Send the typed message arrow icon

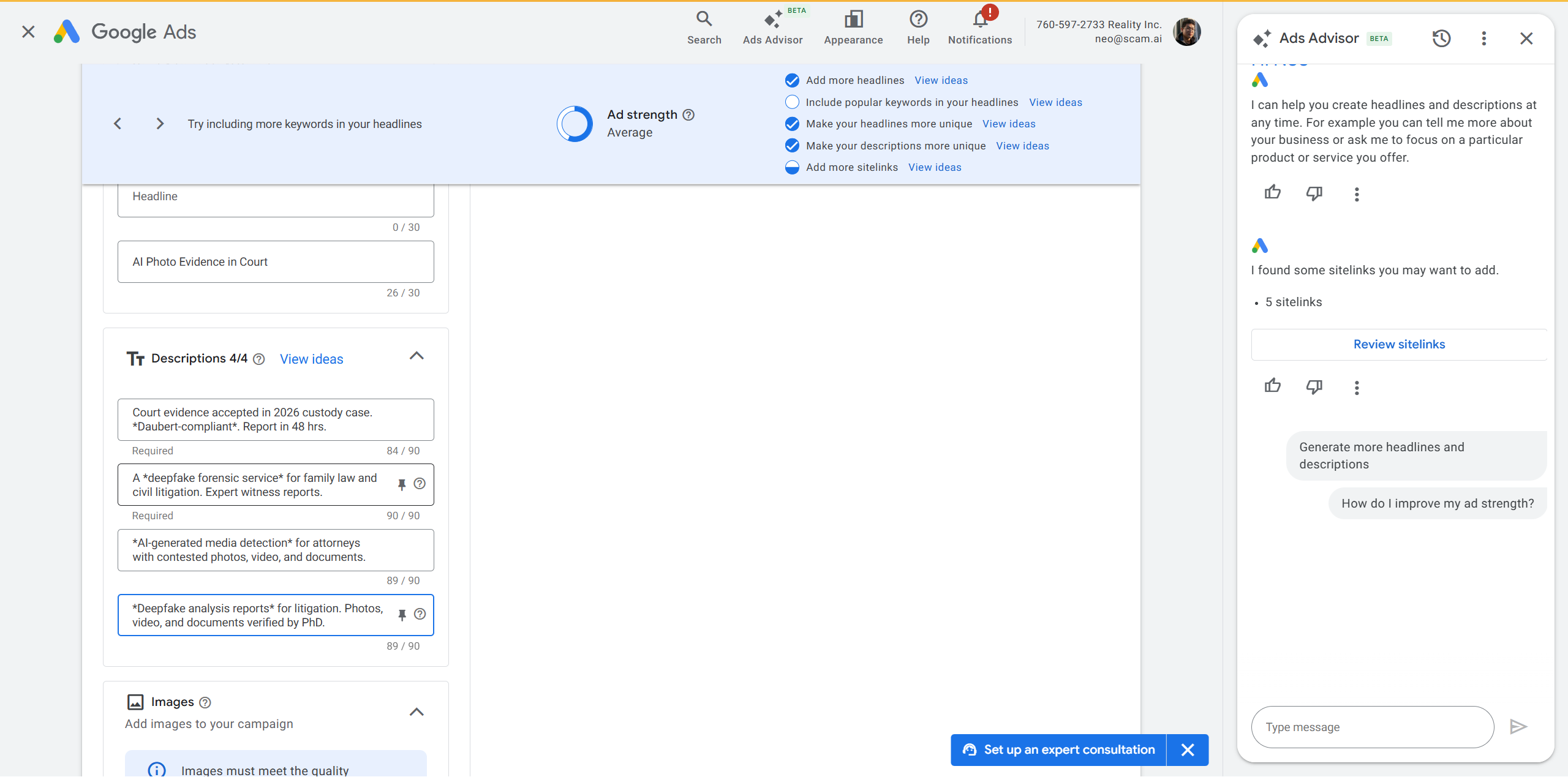coord(1518,727)
